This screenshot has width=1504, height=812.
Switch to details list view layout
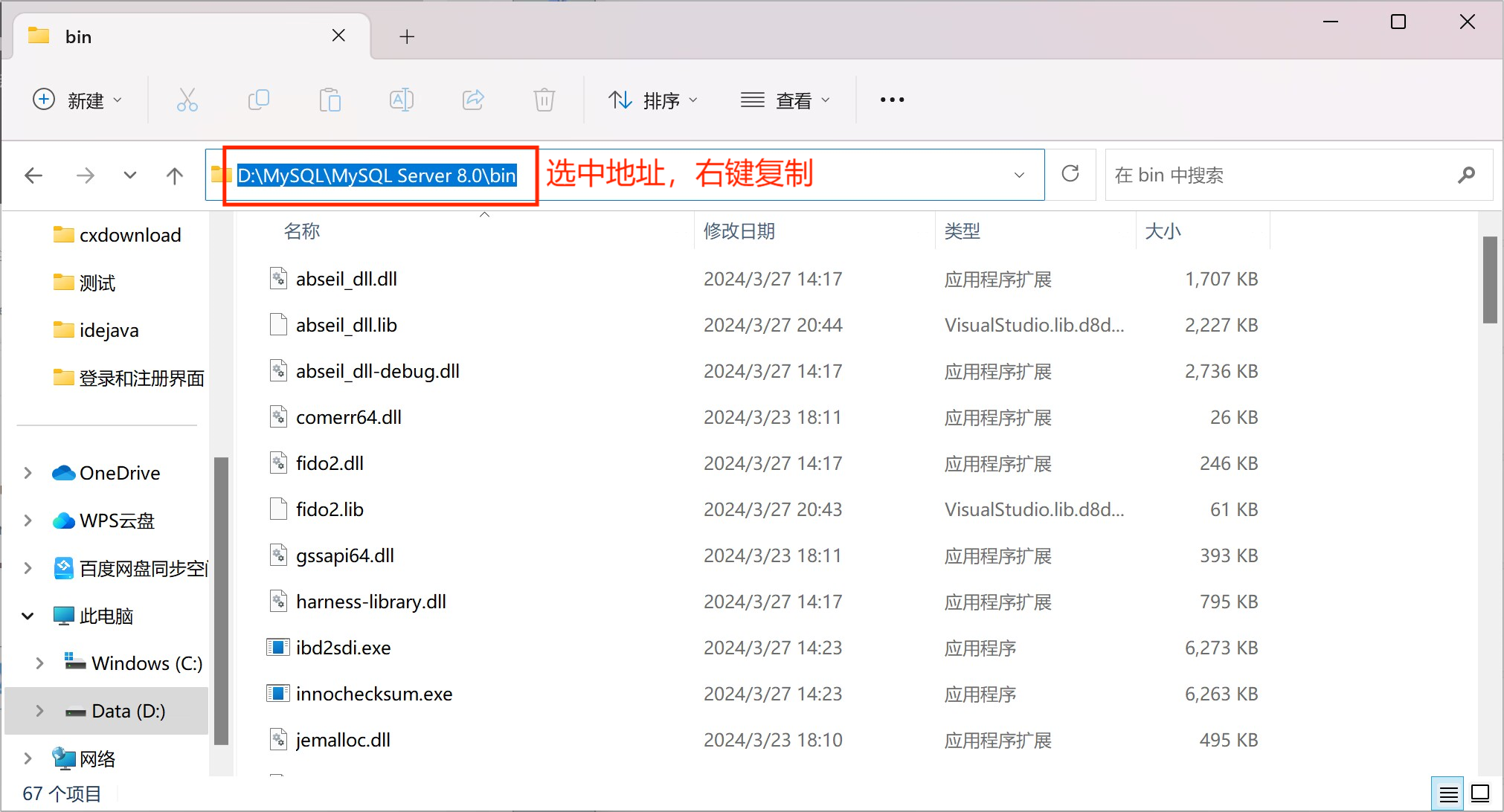(1448, 794)
